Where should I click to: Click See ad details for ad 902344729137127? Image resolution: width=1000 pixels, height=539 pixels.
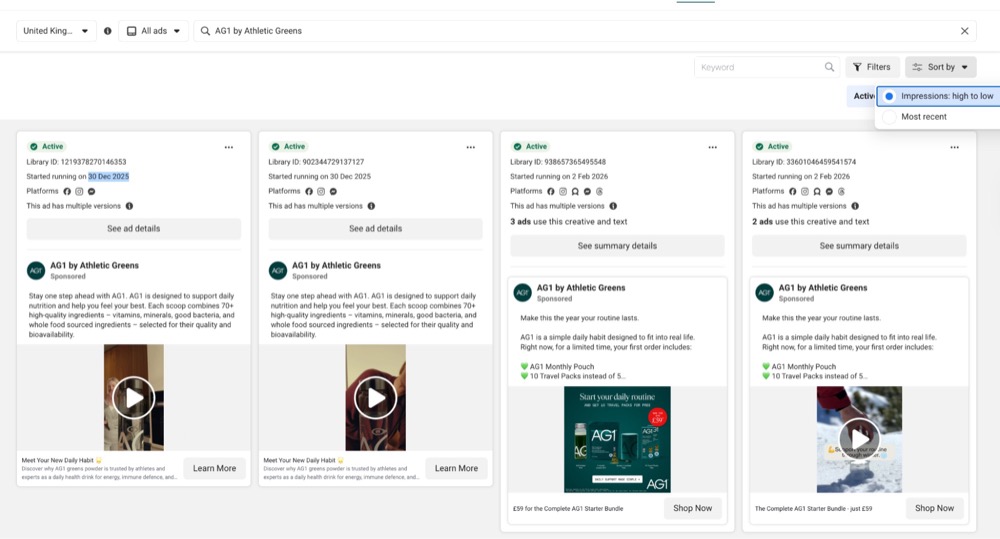(376, 229)
